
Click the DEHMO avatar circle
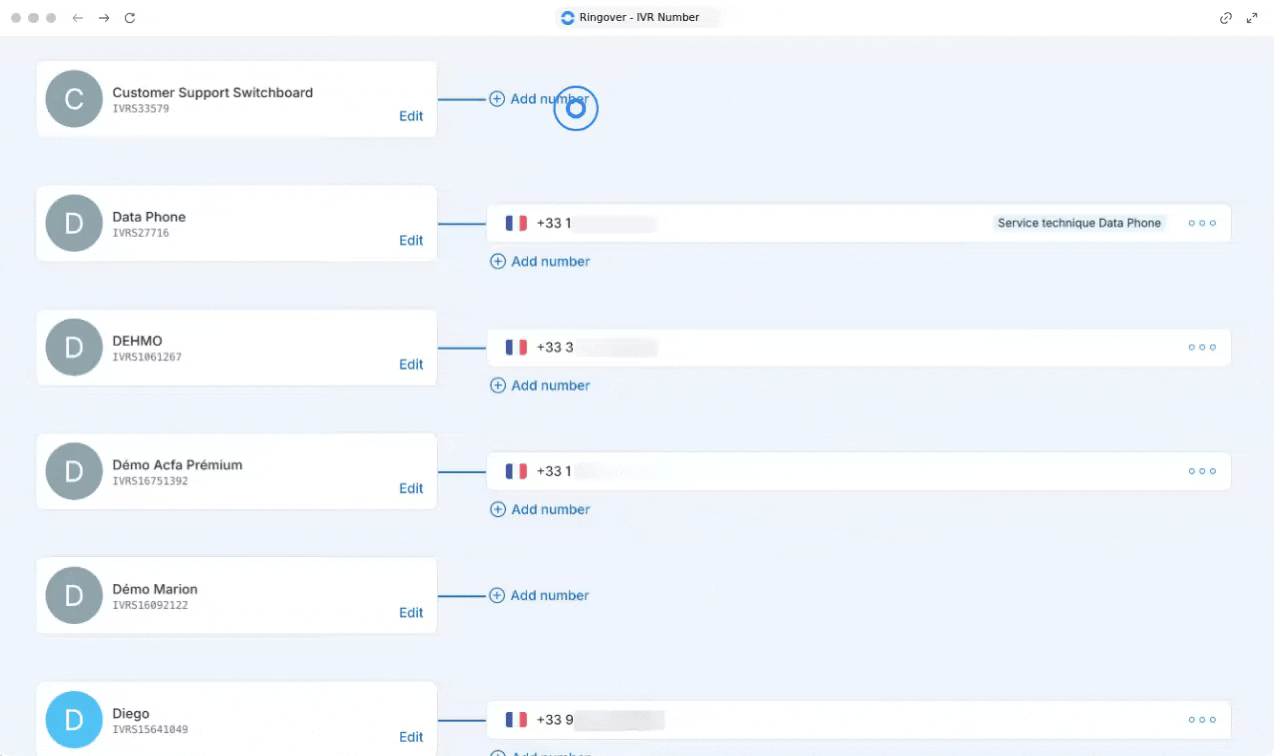74,347
